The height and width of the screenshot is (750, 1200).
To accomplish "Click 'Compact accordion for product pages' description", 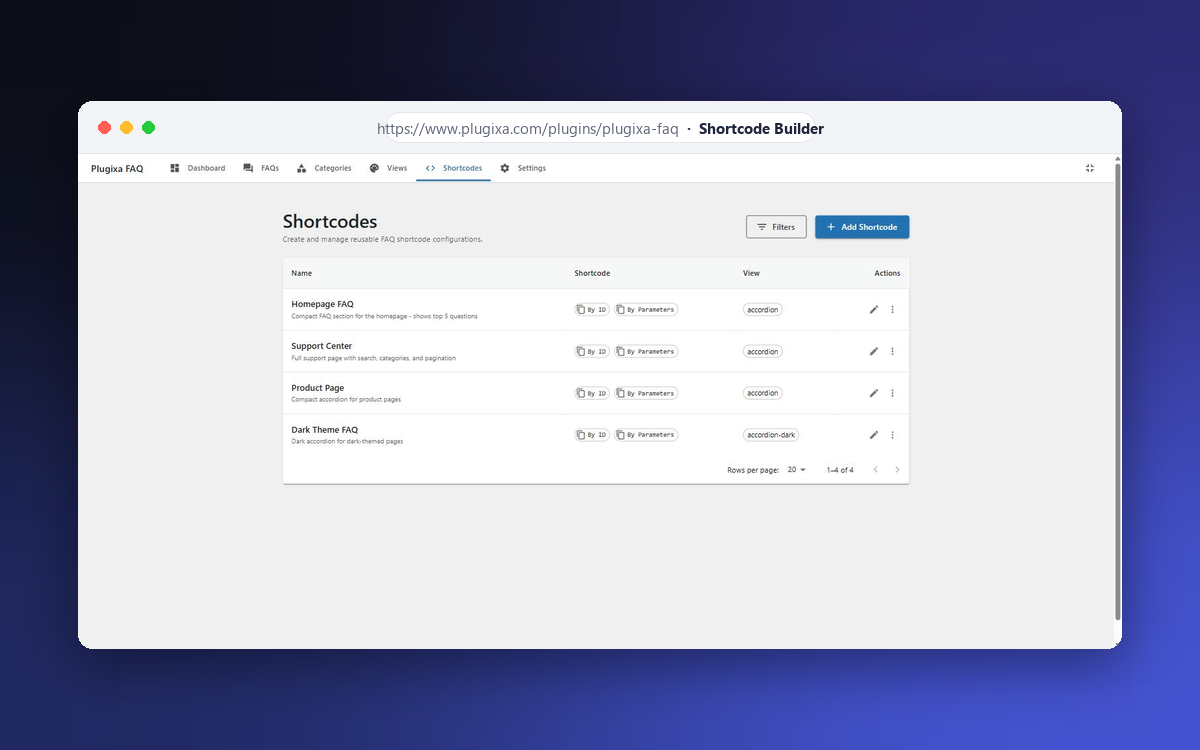I will point(346,399).
